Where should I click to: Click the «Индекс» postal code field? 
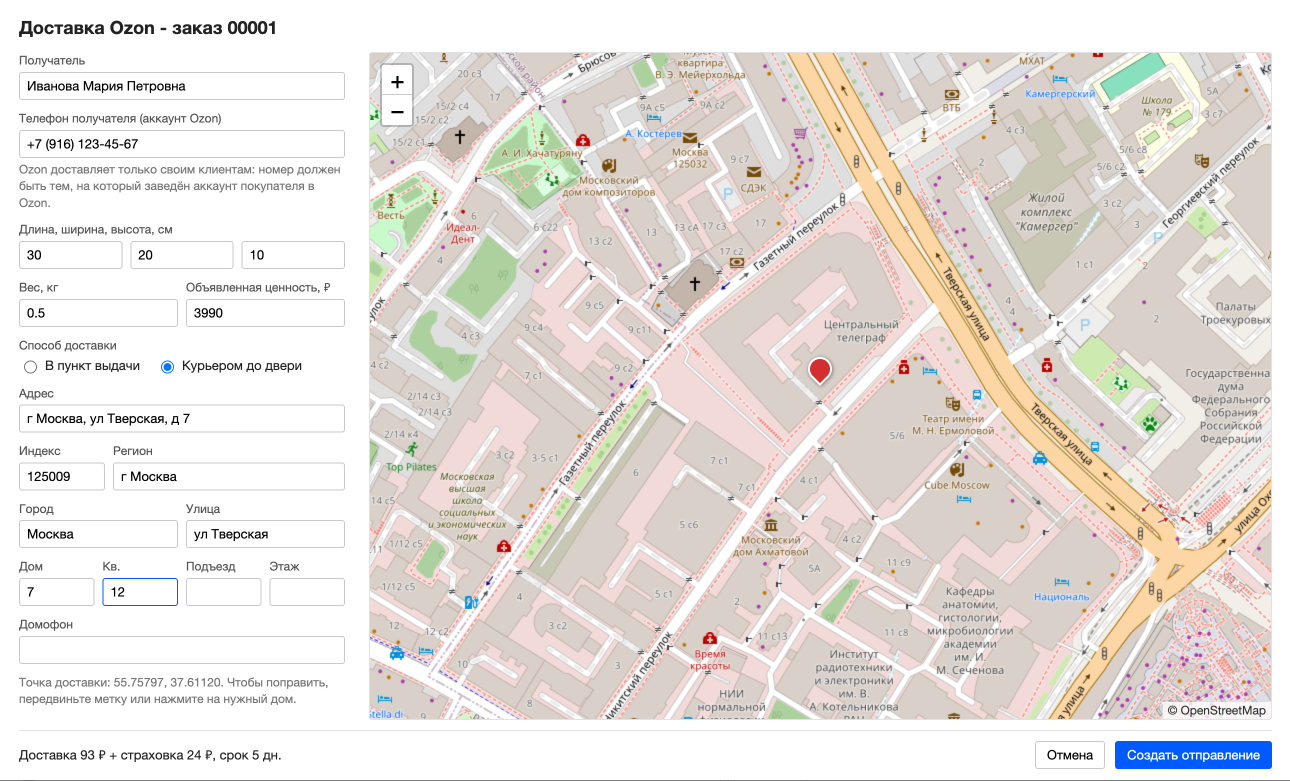point(62,477)
